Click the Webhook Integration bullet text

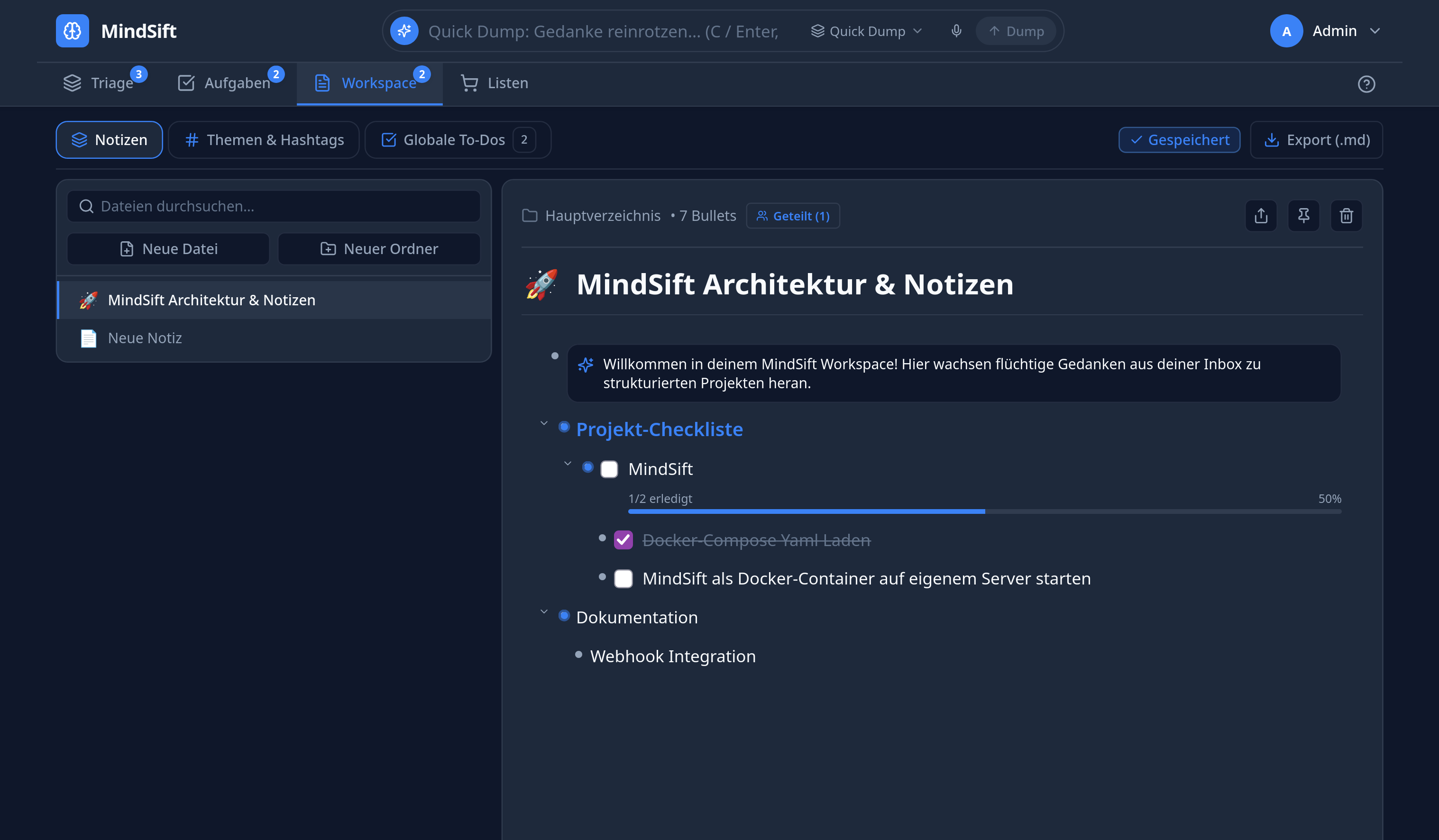pyautogui.click(x=673, y=657)
